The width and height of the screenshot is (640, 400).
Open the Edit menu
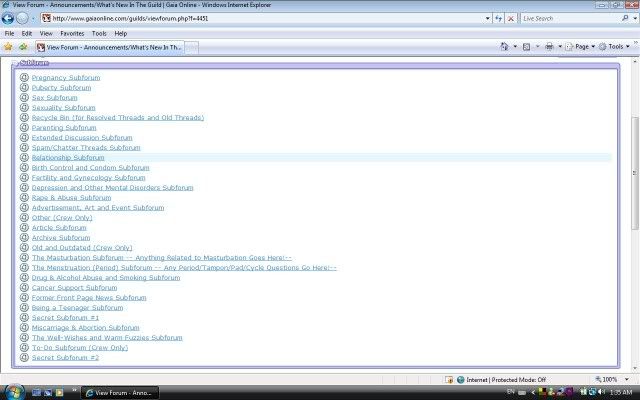point(27,33)
